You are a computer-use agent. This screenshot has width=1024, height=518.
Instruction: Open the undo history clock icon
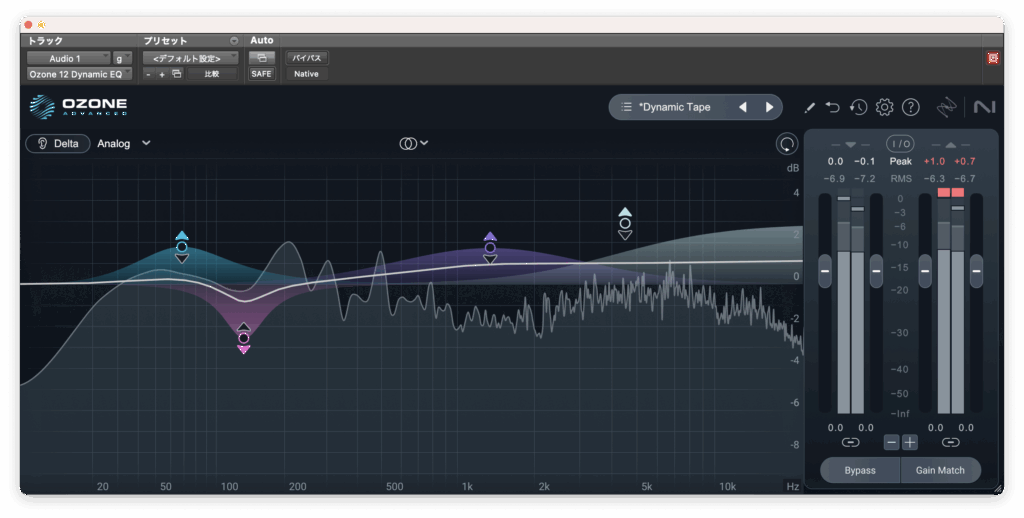(858, 107)
